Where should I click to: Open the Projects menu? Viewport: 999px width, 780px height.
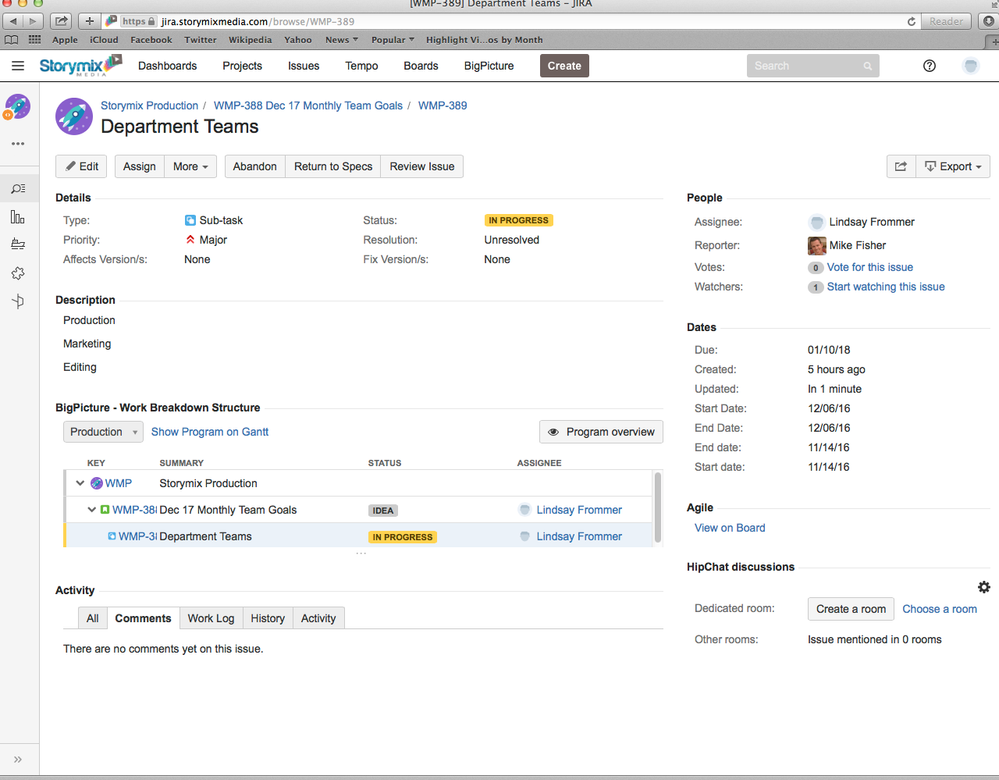(242, 66)
